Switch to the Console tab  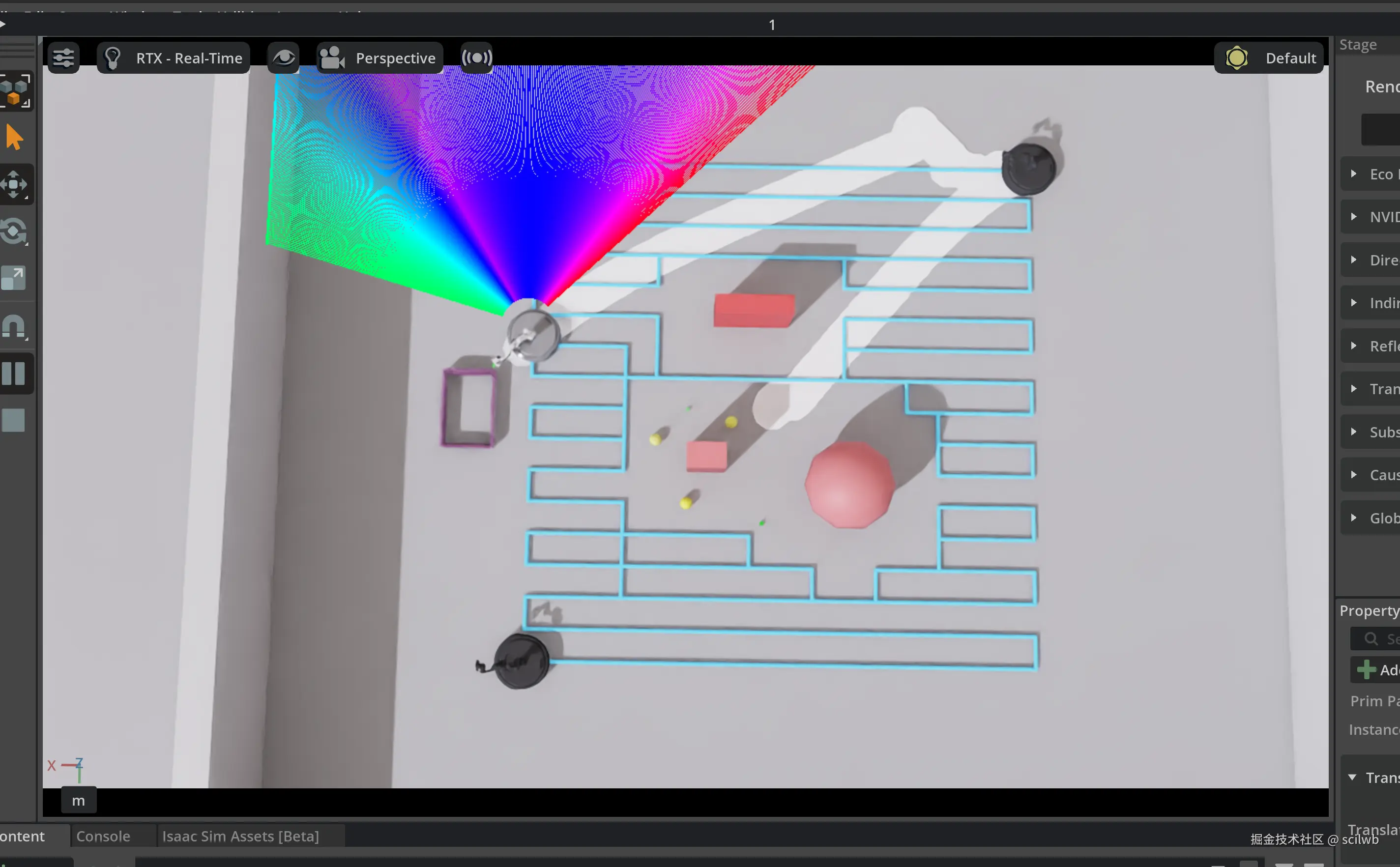point(103,836)
